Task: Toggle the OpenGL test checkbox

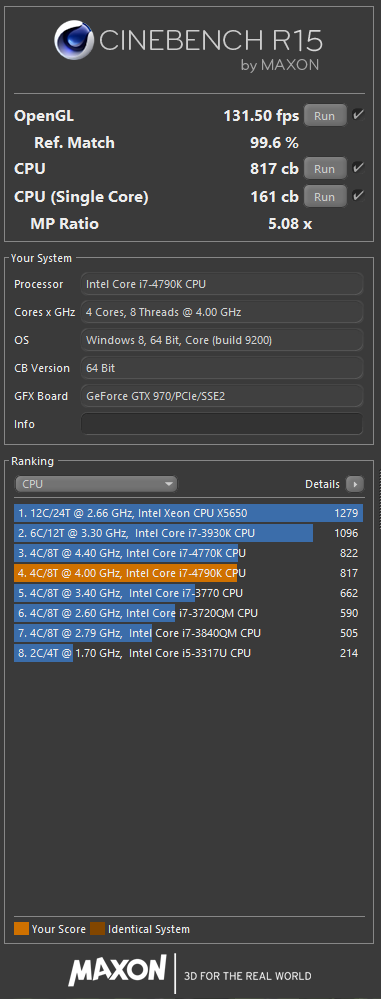Action: 358,115
